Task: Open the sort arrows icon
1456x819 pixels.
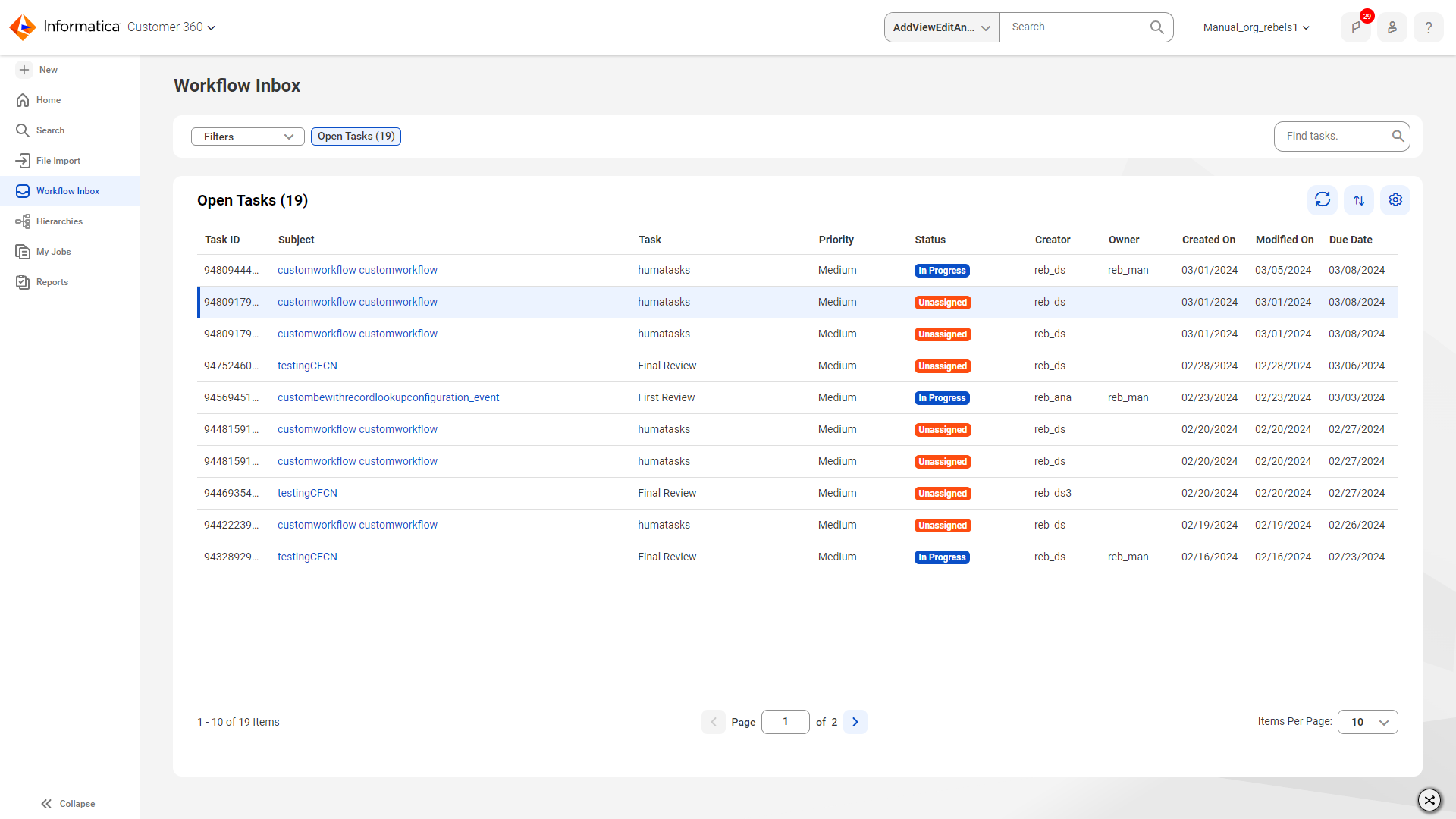Action: 1359,200
